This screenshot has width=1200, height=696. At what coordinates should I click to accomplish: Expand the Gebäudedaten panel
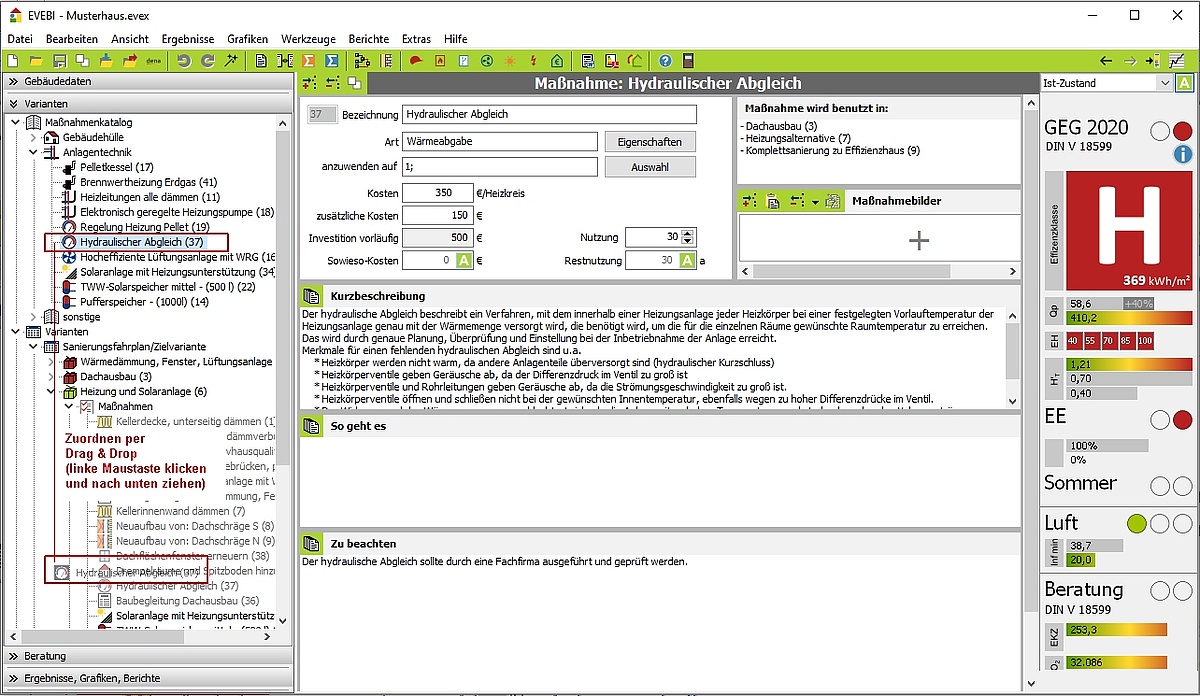click(148, 82)
